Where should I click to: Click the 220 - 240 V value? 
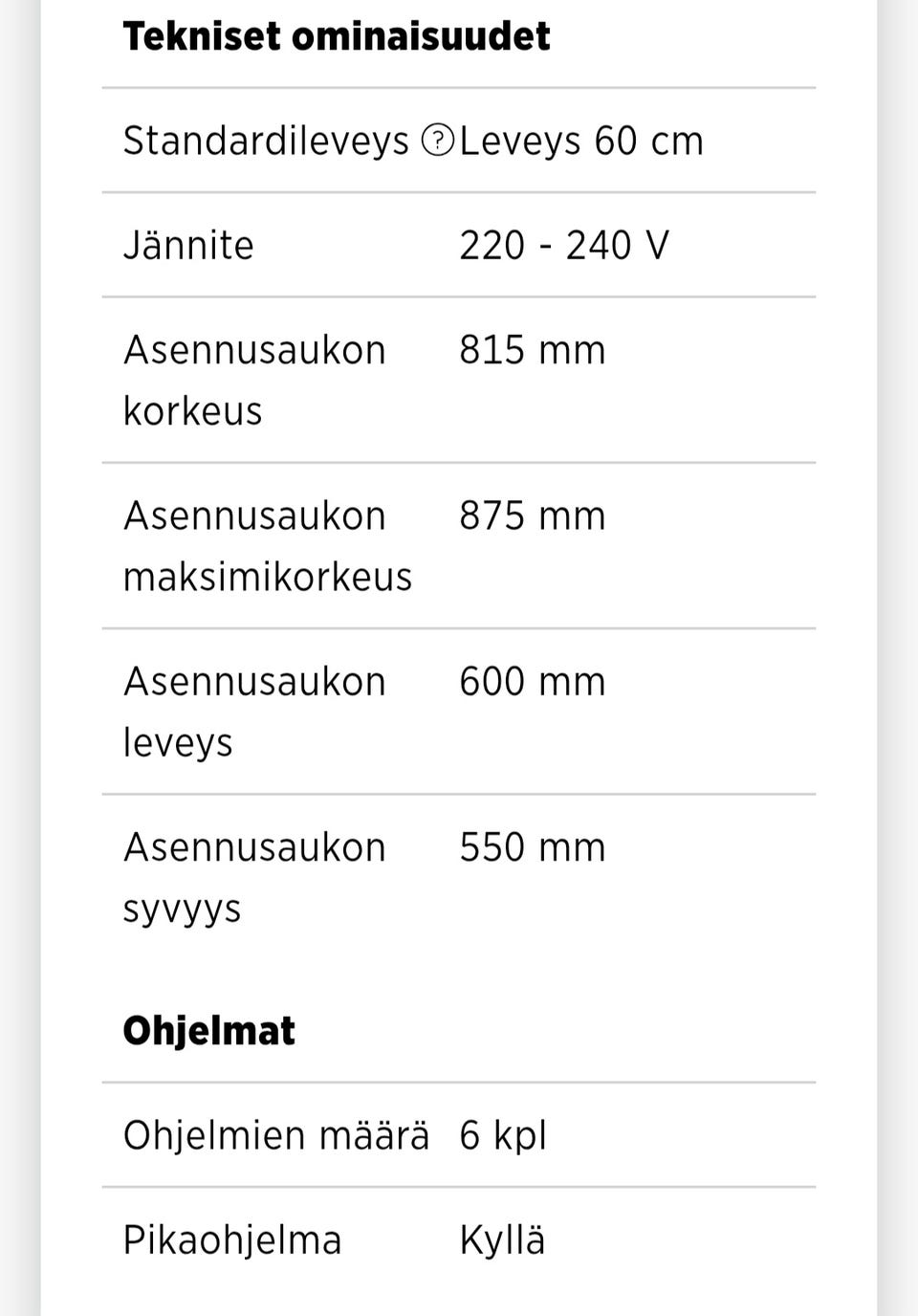pos(564,246)
